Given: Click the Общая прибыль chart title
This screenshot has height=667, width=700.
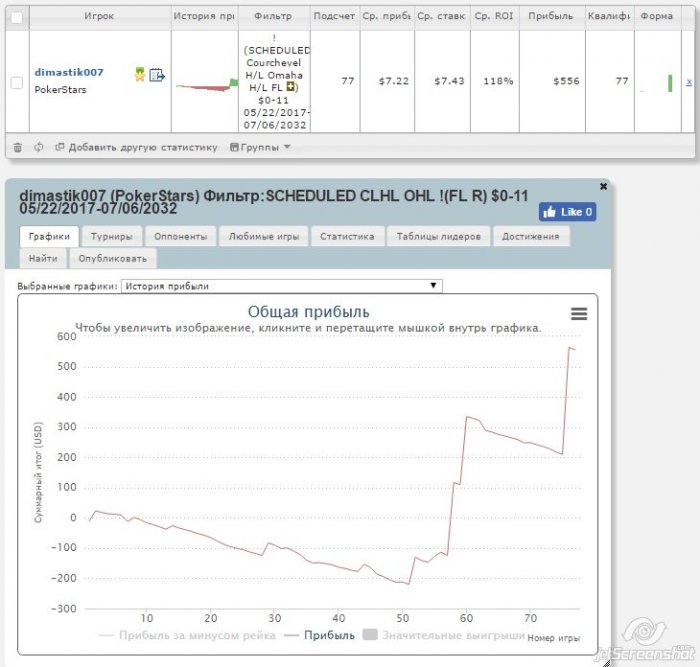Looking at the screenshot, I should (308, 312).
